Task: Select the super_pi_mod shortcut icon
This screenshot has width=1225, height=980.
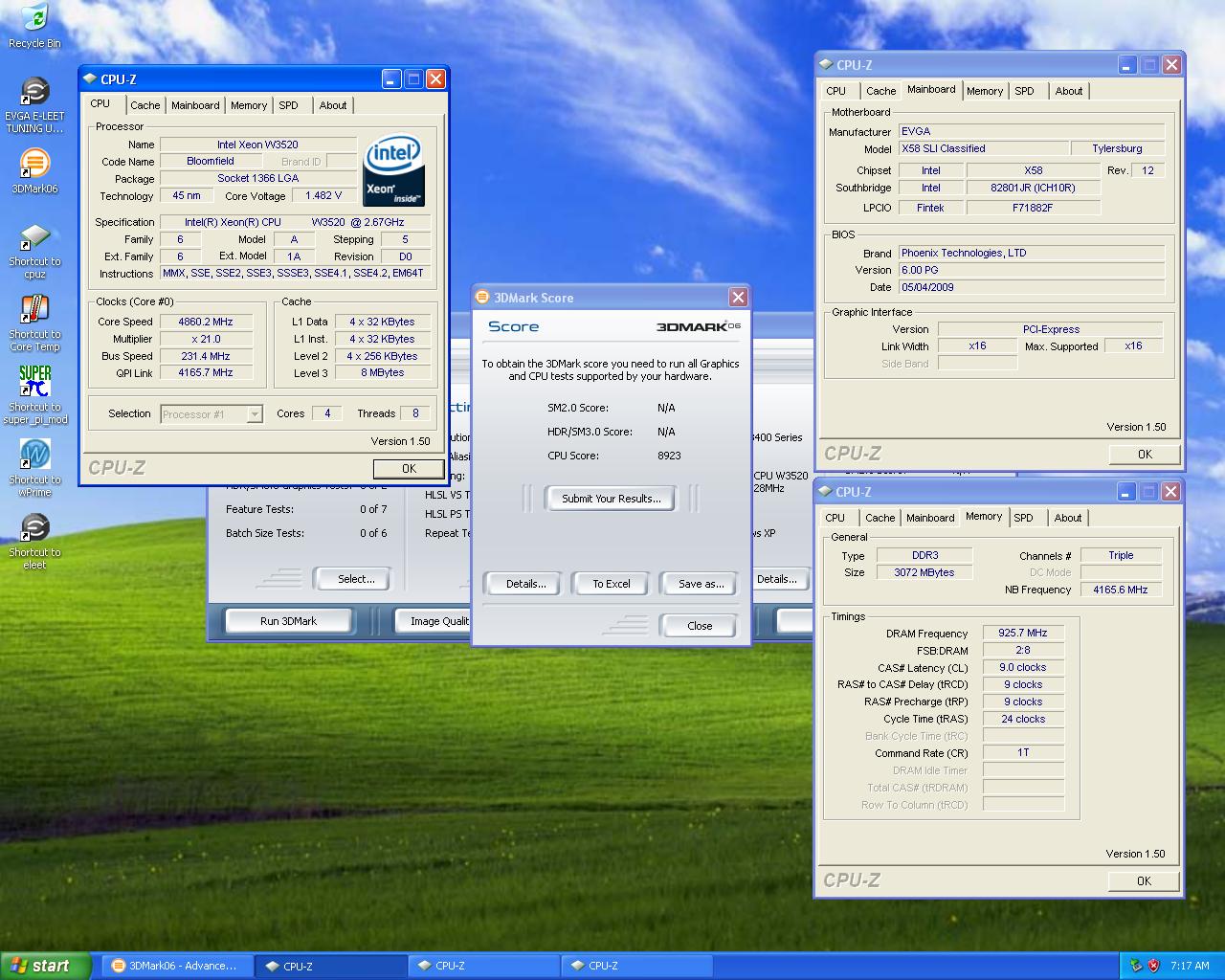Action: click(x=34, y=396)
